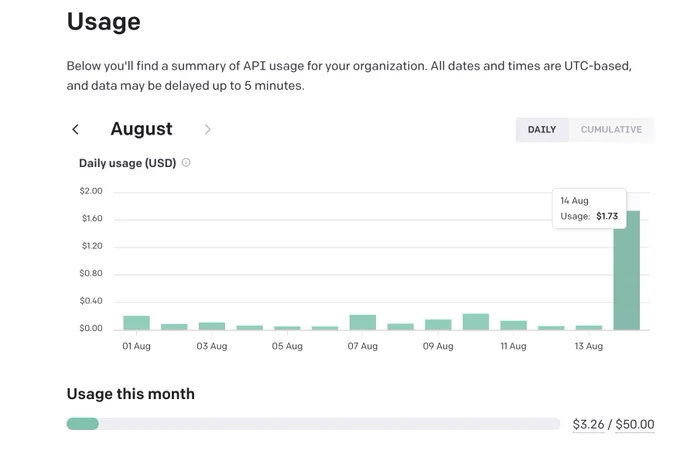
Task: Switch to the DAILY view
Action: tap(542, 130)
